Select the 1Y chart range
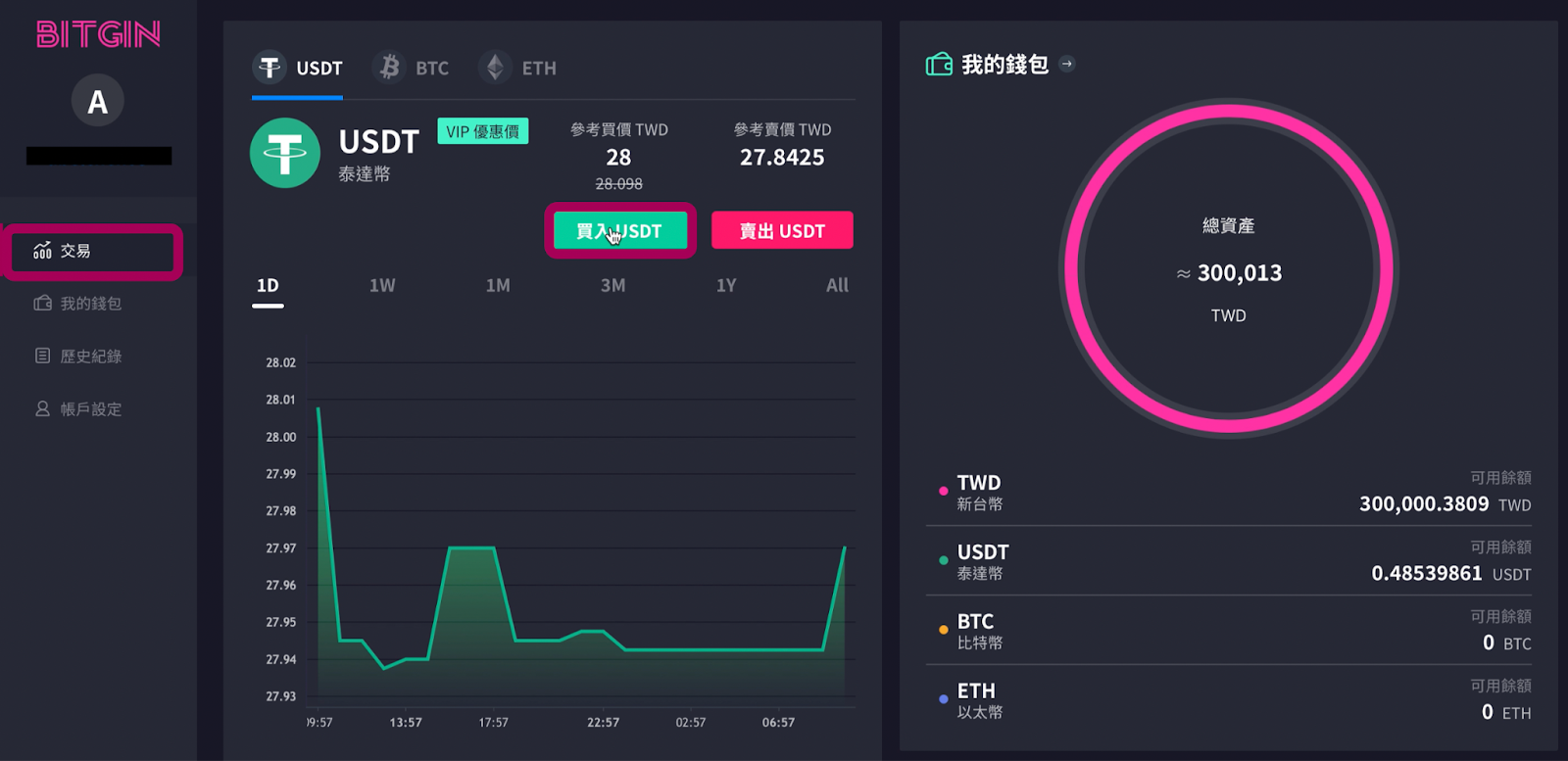 [725, 286]
